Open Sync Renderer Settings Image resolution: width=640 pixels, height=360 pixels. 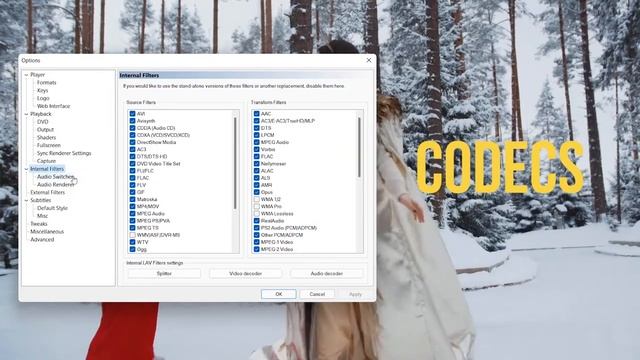coord(64,153)
